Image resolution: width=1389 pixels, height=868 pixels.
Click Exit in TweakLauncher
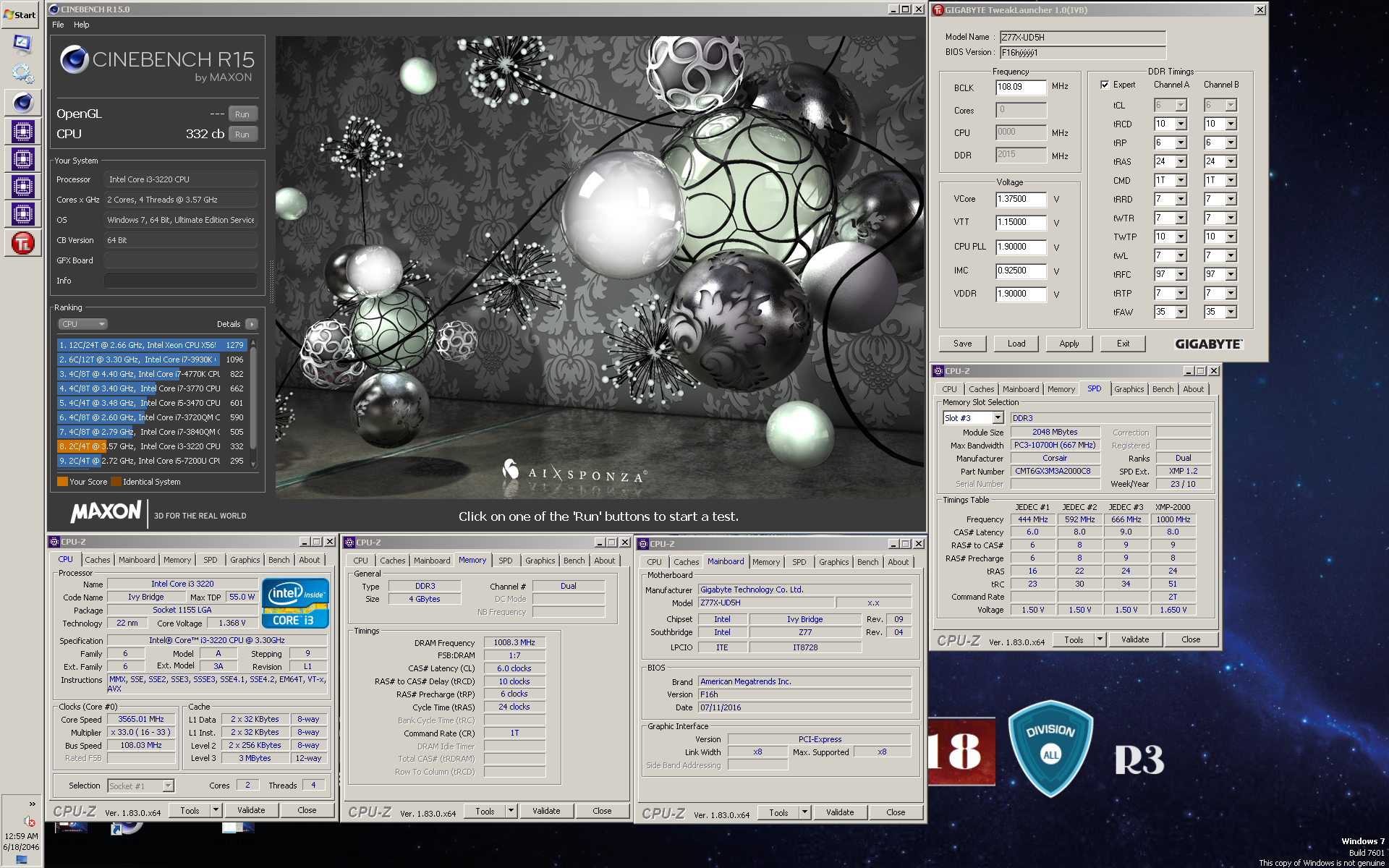click(x=1123, y=344)
